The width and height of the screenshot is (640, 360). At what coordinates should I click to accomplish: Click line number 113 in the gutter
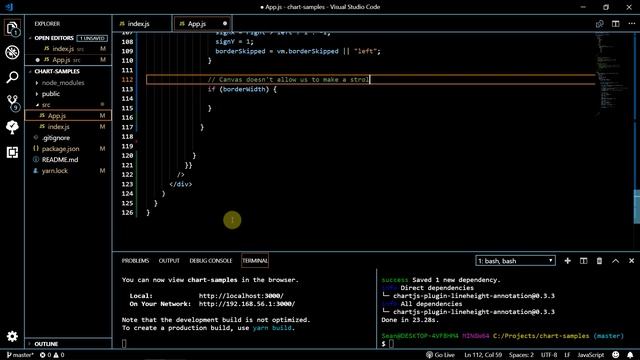point(127,89)
